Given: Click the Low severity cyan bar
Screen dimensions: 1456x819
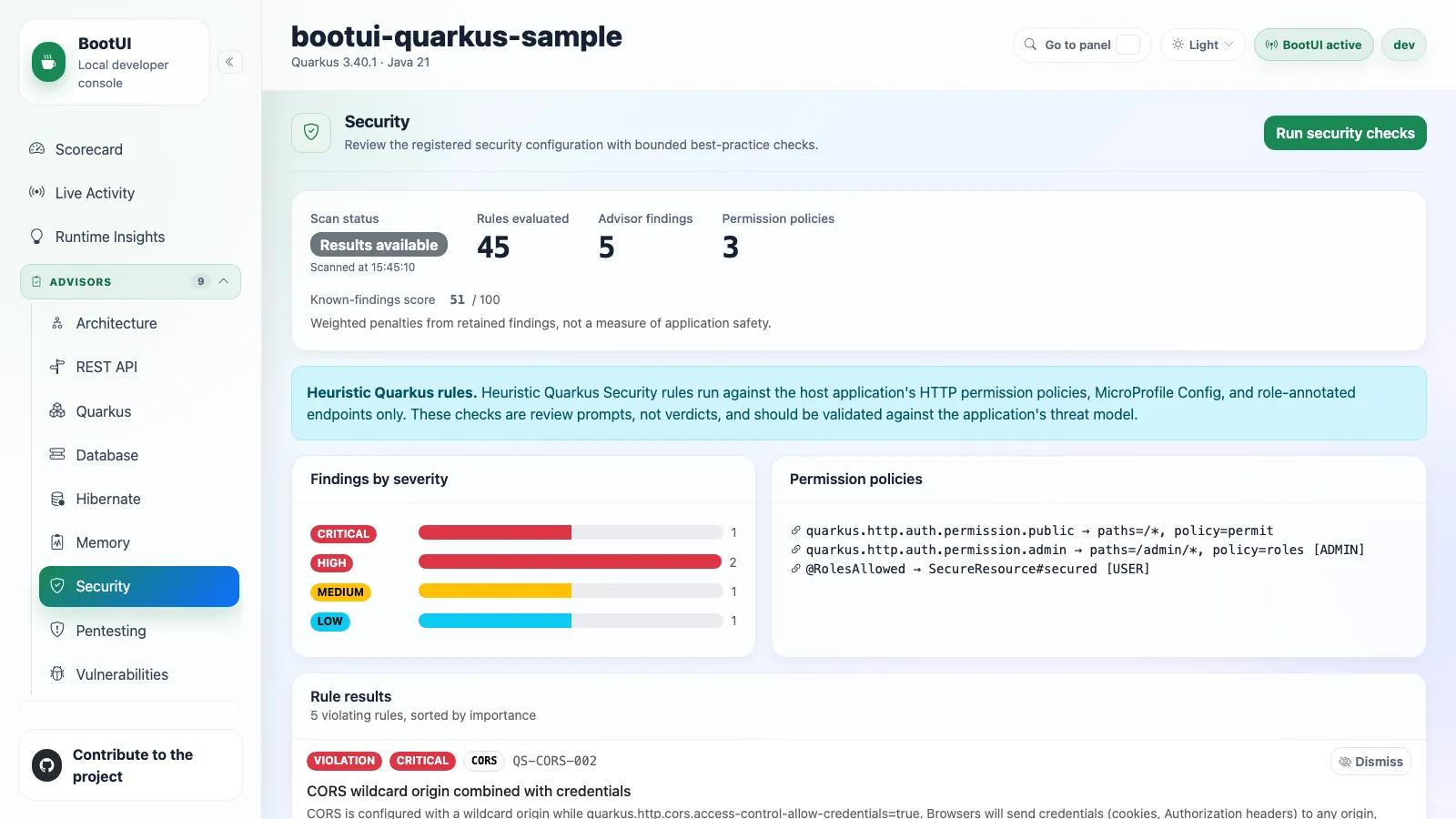Looking at the screenshot, I should [x=495, y=621].
